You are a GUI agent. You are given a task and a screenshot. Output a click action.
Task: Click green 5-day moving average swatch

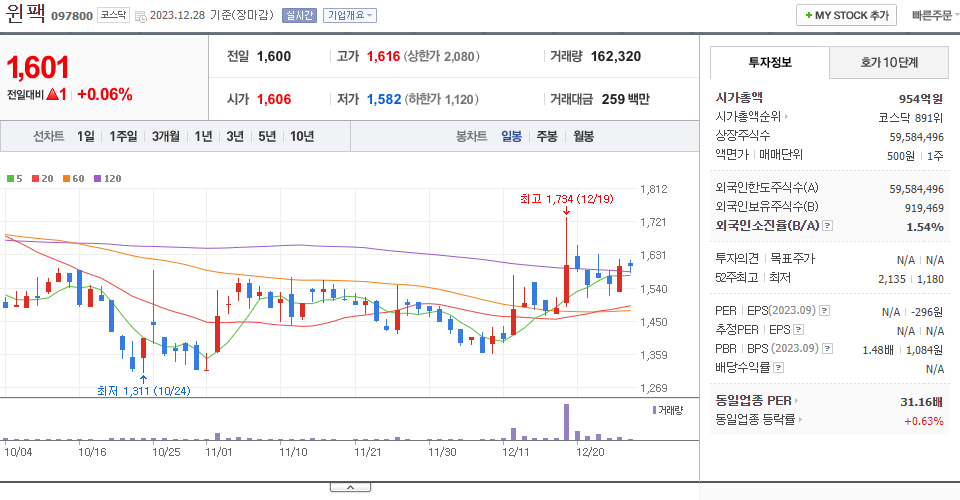[10, 179]
